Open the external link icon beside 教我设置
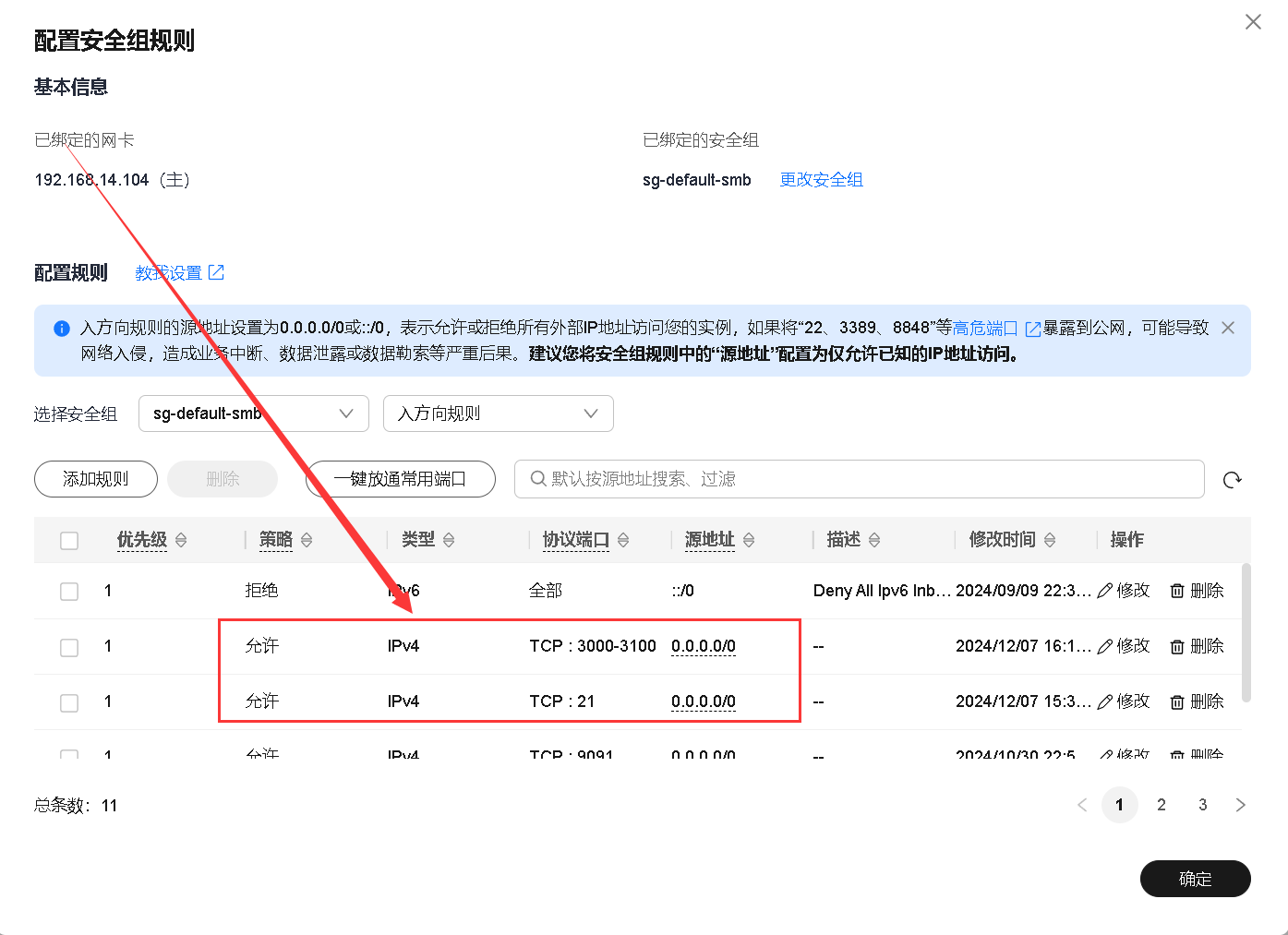Screen dimensions: 1288x935 pos(216,271)
